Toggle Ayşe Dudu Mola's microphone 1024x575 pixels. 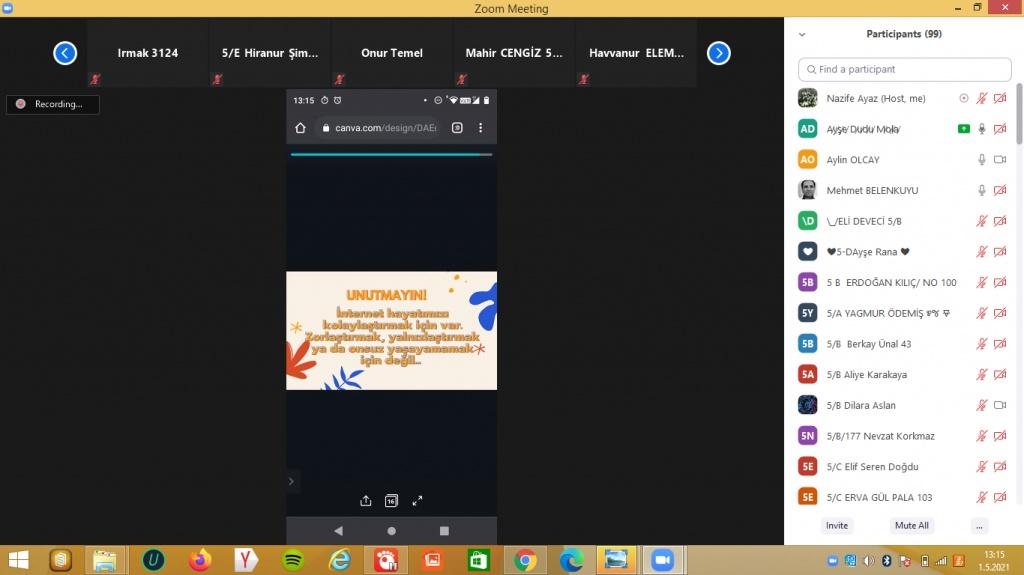pos(982,129)
